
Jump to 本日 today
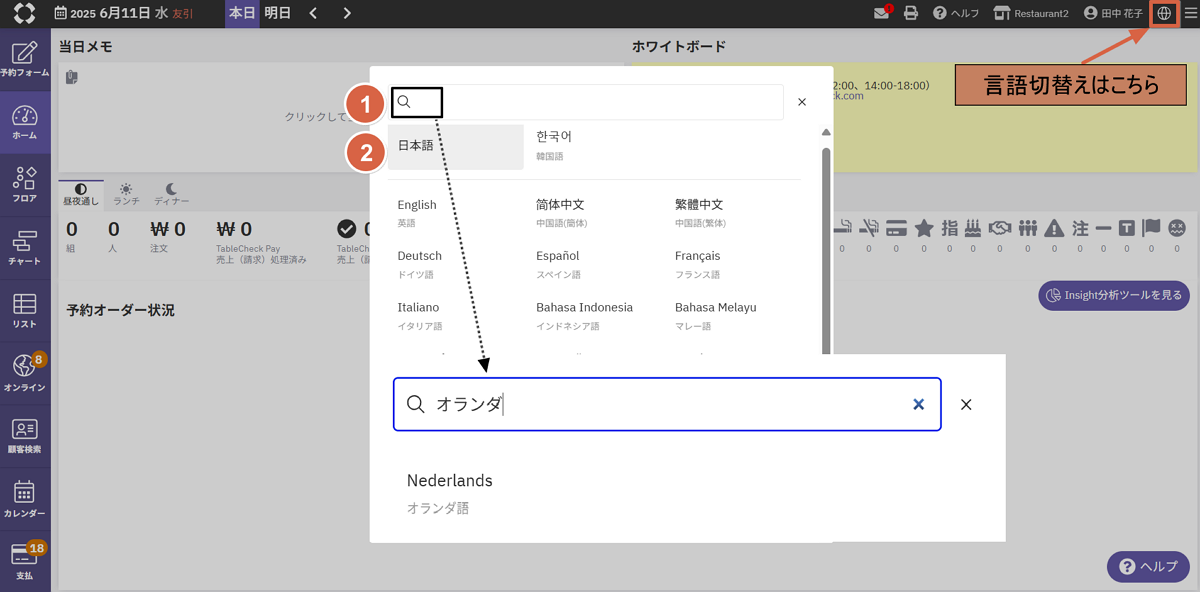coord(242,13)
